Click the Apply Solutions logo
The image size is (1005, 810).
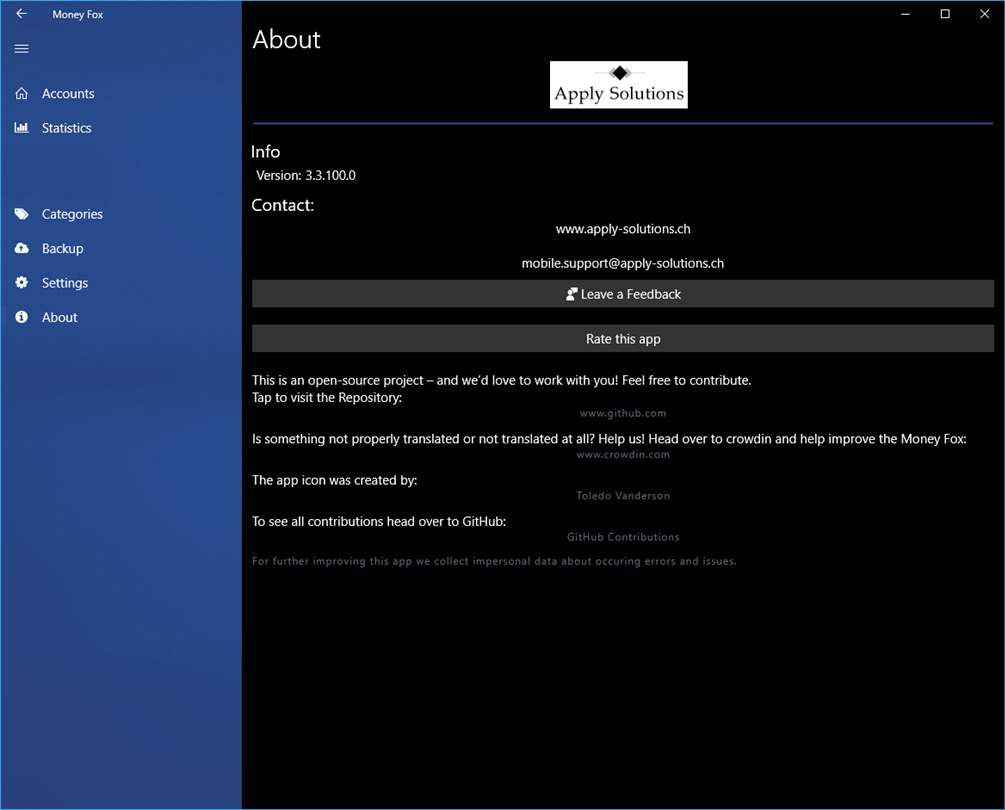(619, 85)
